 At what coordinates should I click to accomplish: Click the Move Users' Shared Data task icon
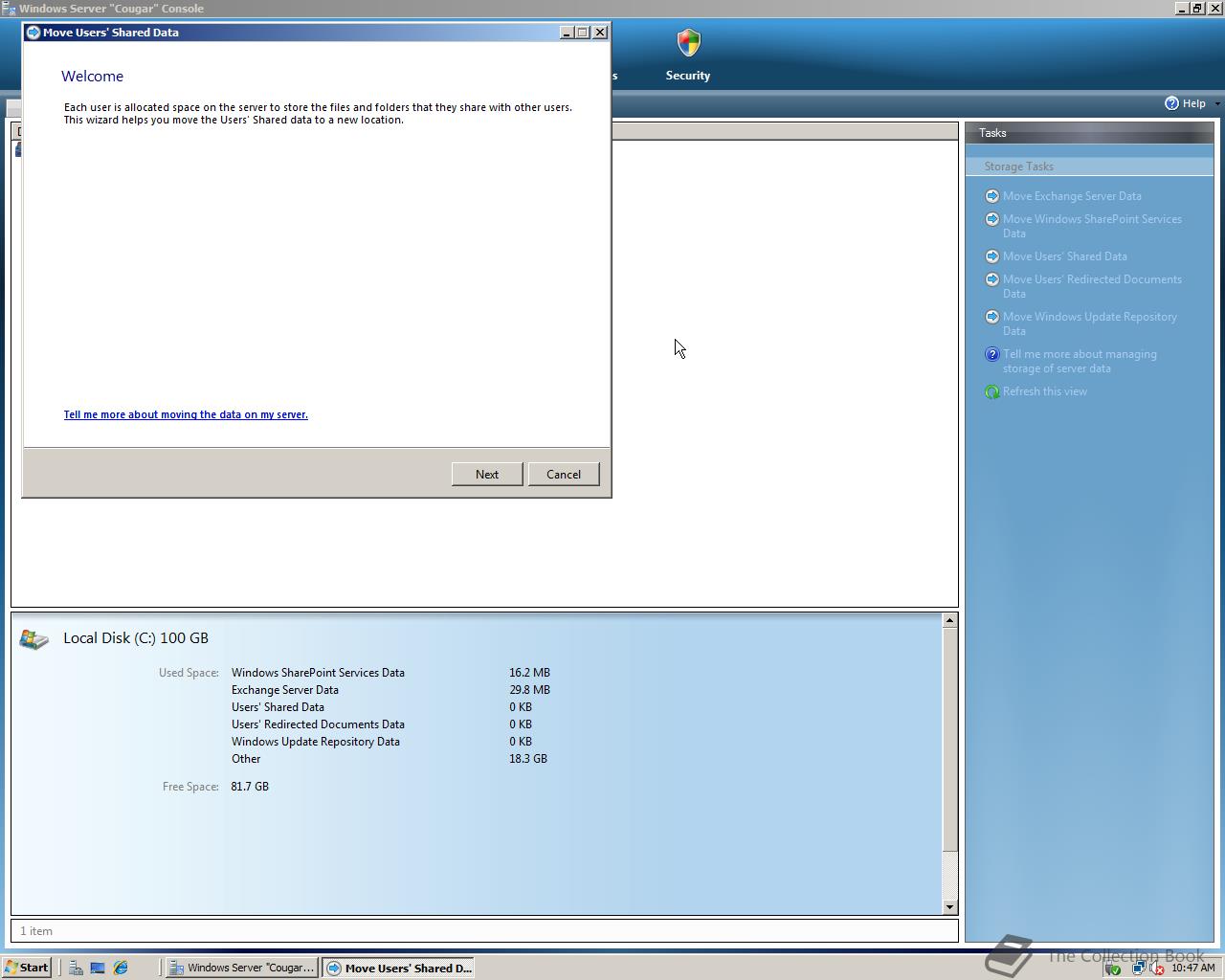click(992, 256)
